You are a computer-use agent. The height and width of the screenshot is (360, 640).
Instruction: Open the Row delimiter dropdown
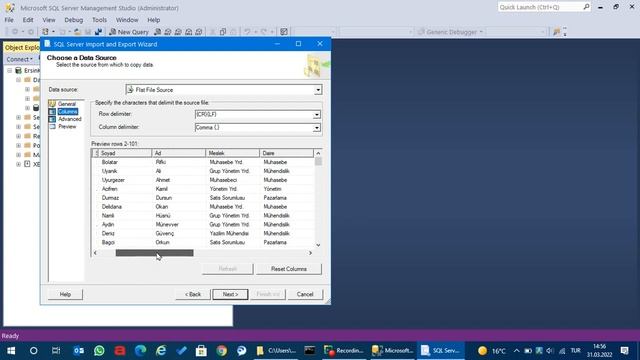tap(317, 115)
